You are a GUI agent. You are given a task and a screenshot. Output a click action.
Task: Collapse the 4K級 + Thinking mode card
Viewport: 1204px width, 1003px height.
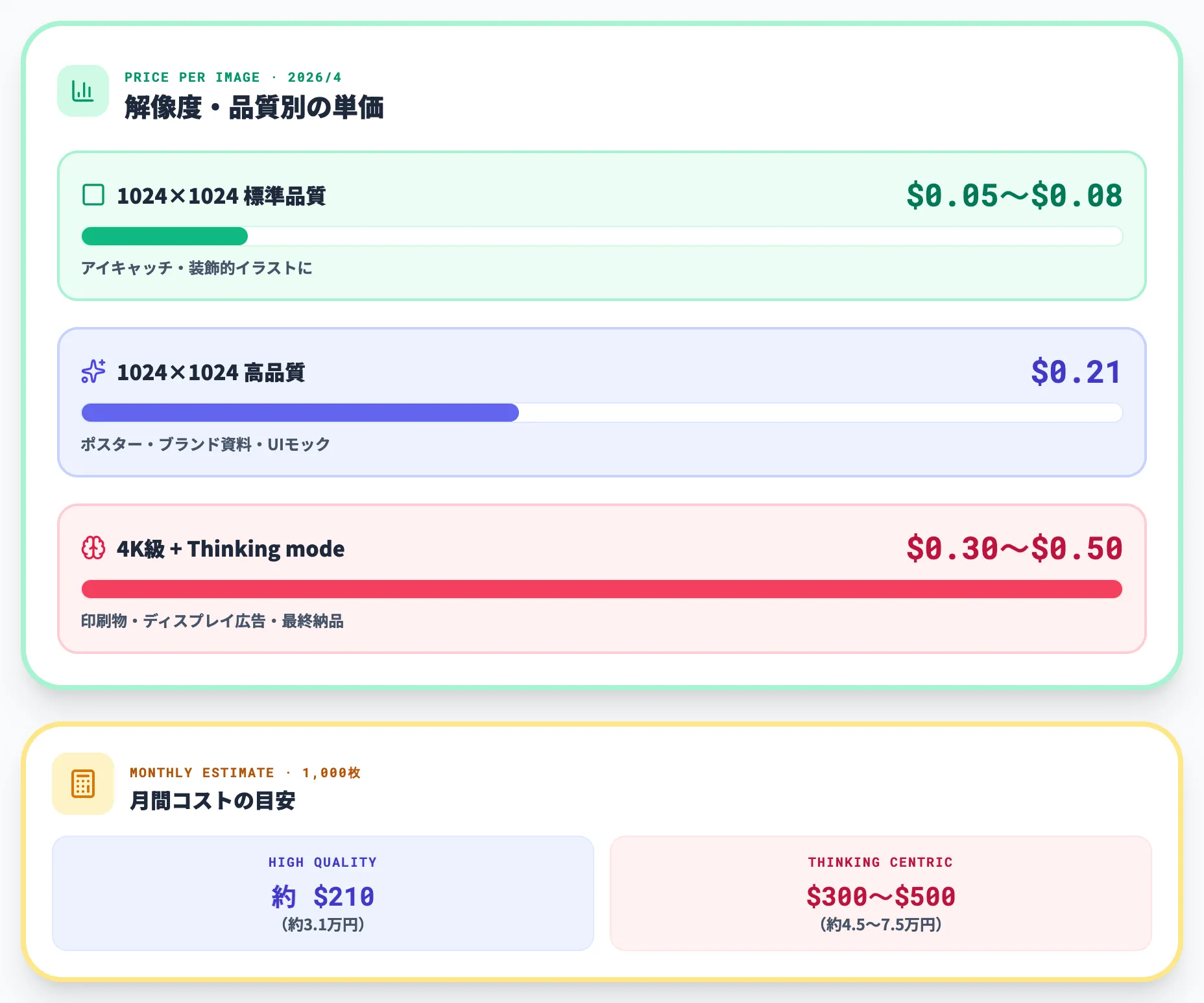pyautogui.click(x=602, y=579)
